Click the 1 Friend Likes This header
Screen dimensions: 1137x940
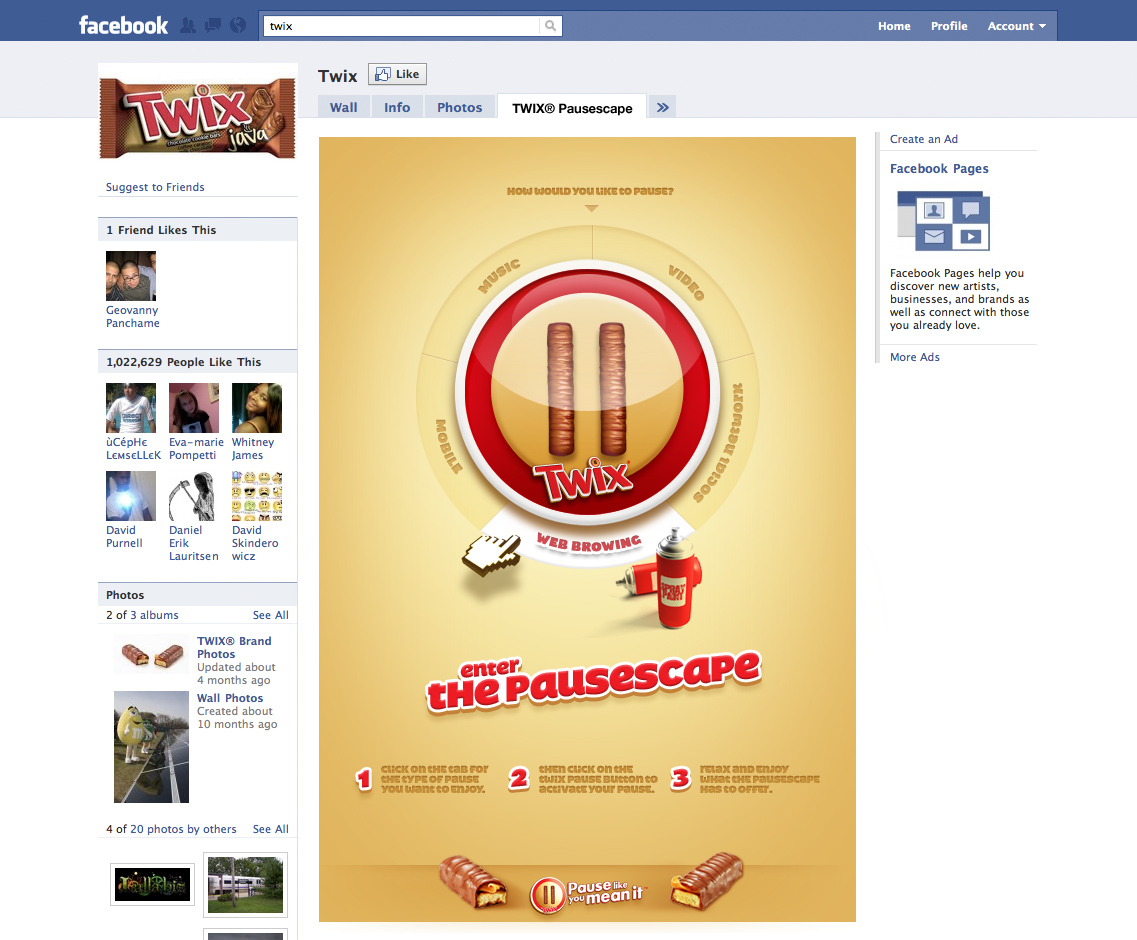click(x=197, y=230)
